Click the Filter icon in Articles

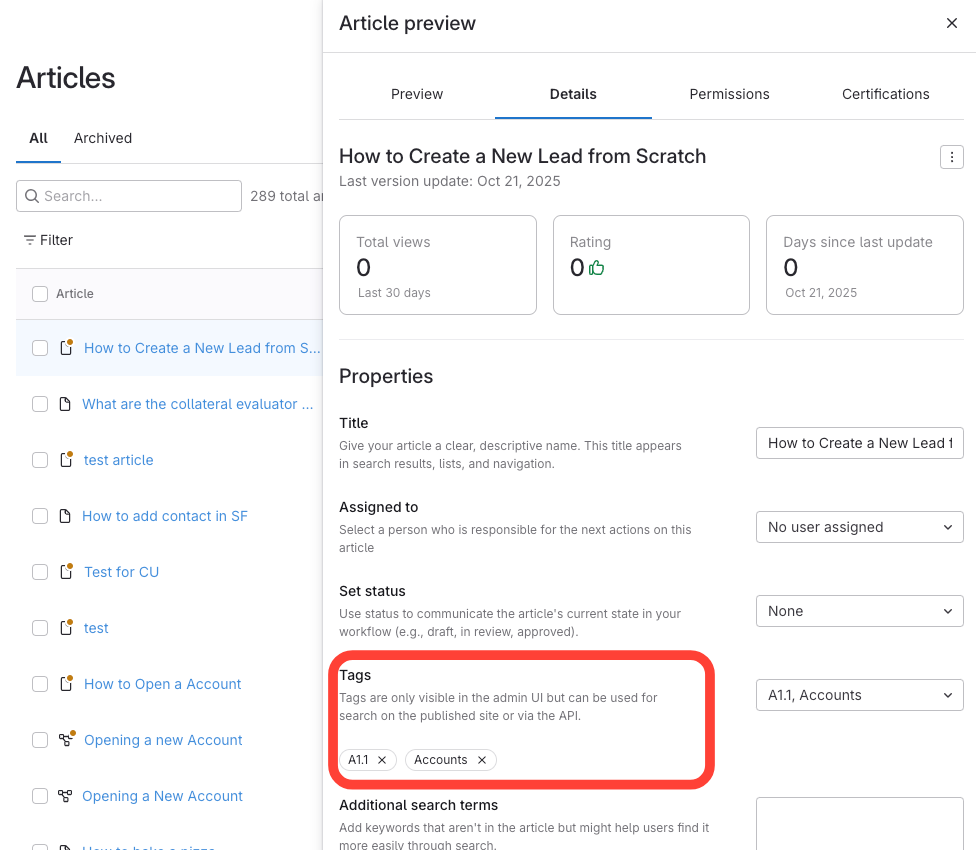pyautogui.click(x=30, y=240)
